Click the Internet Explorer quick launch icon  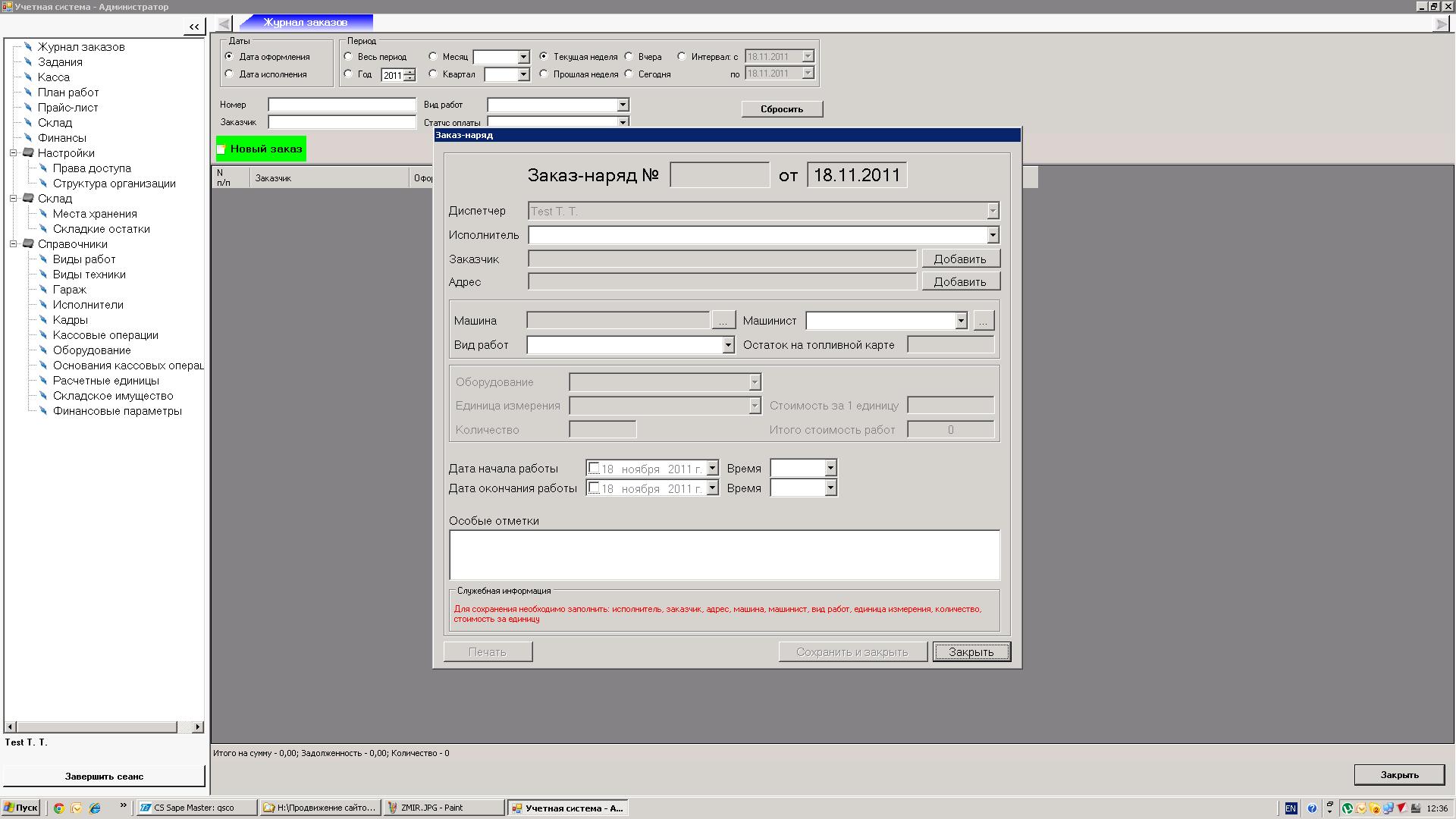(x=95, y=808)
